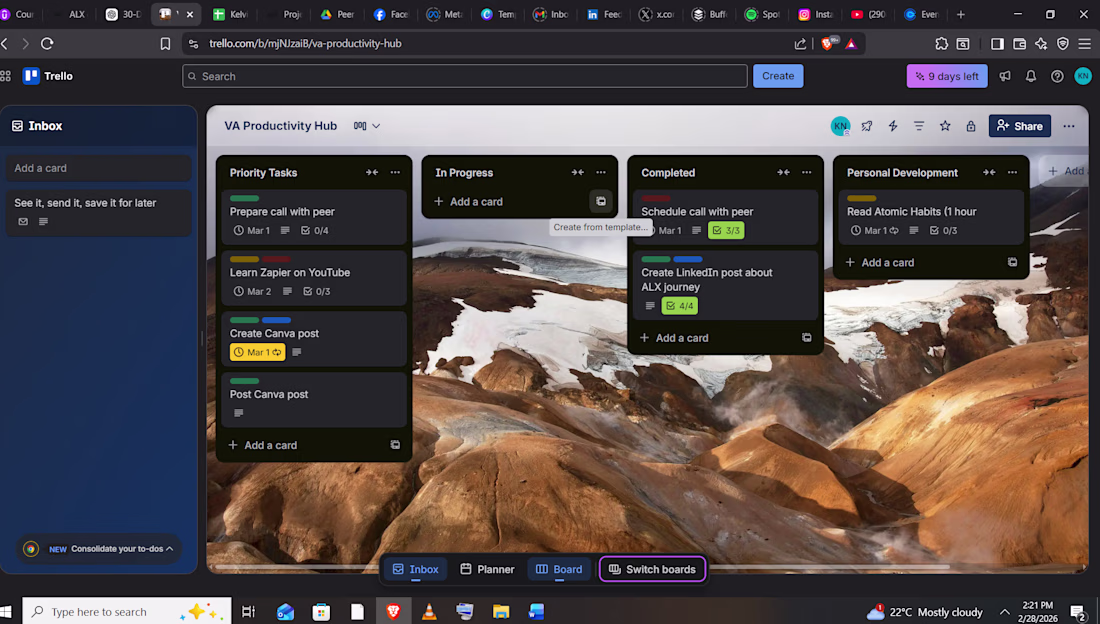Image resolution: width=1100 pixels, height=624 pixels.
Task: Open the Trello app switcher grid
Action: (x=6, y=76)
